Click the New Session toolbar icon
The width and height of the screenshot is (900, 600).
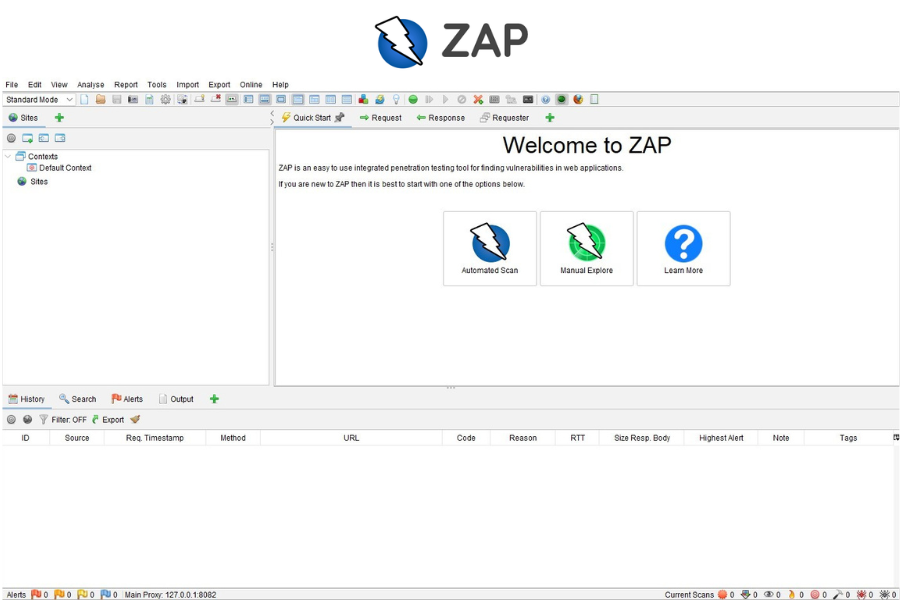[84, 99]
